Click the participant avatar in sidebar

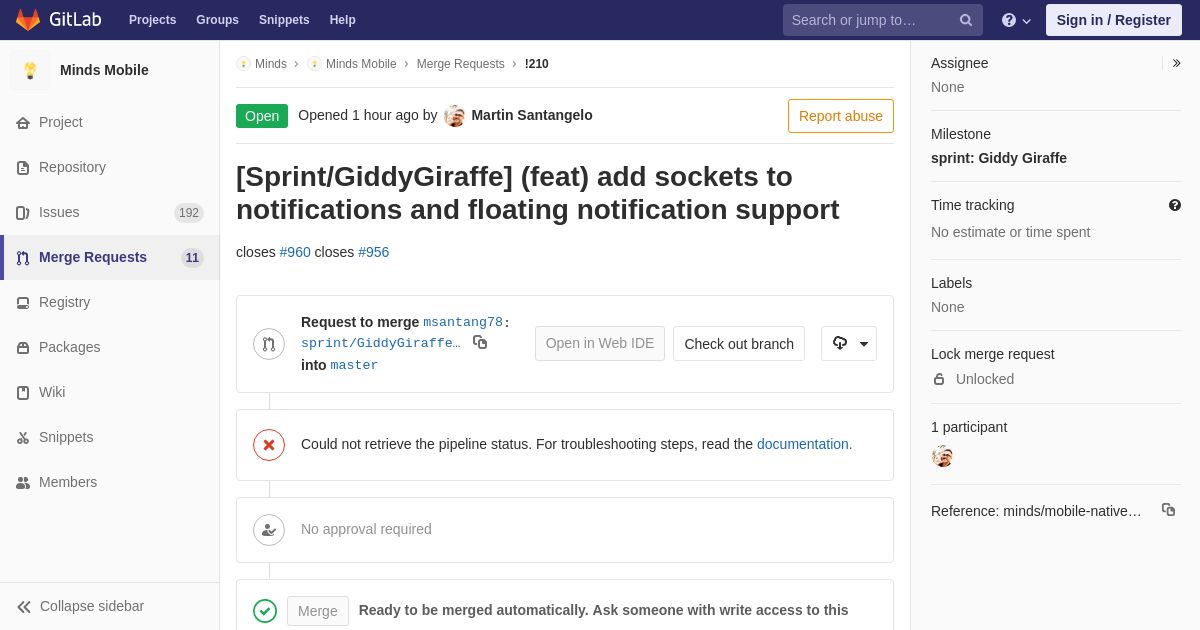(x=942, y=456)
